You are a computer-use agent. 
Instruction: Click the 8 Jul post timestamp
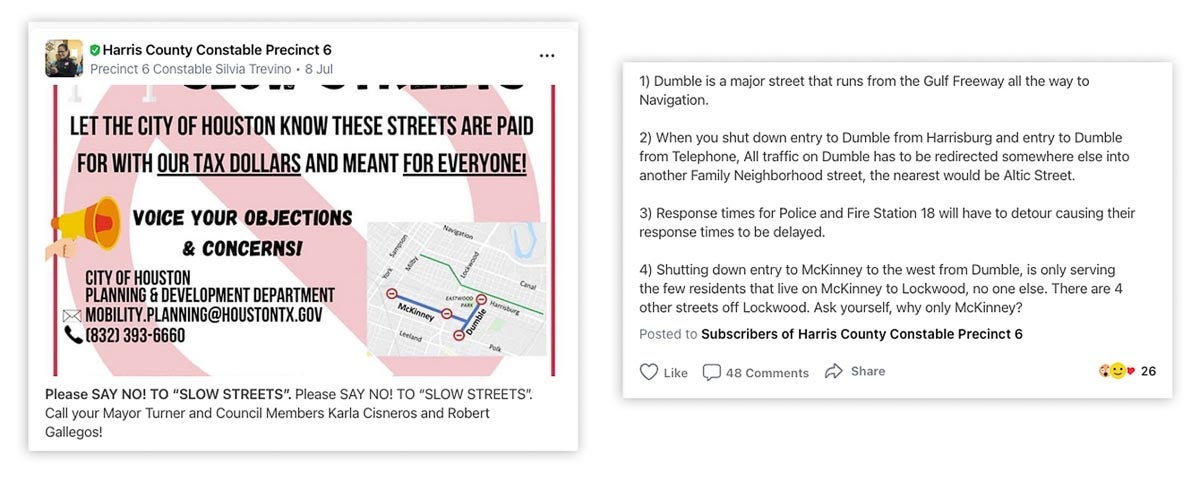319,69
